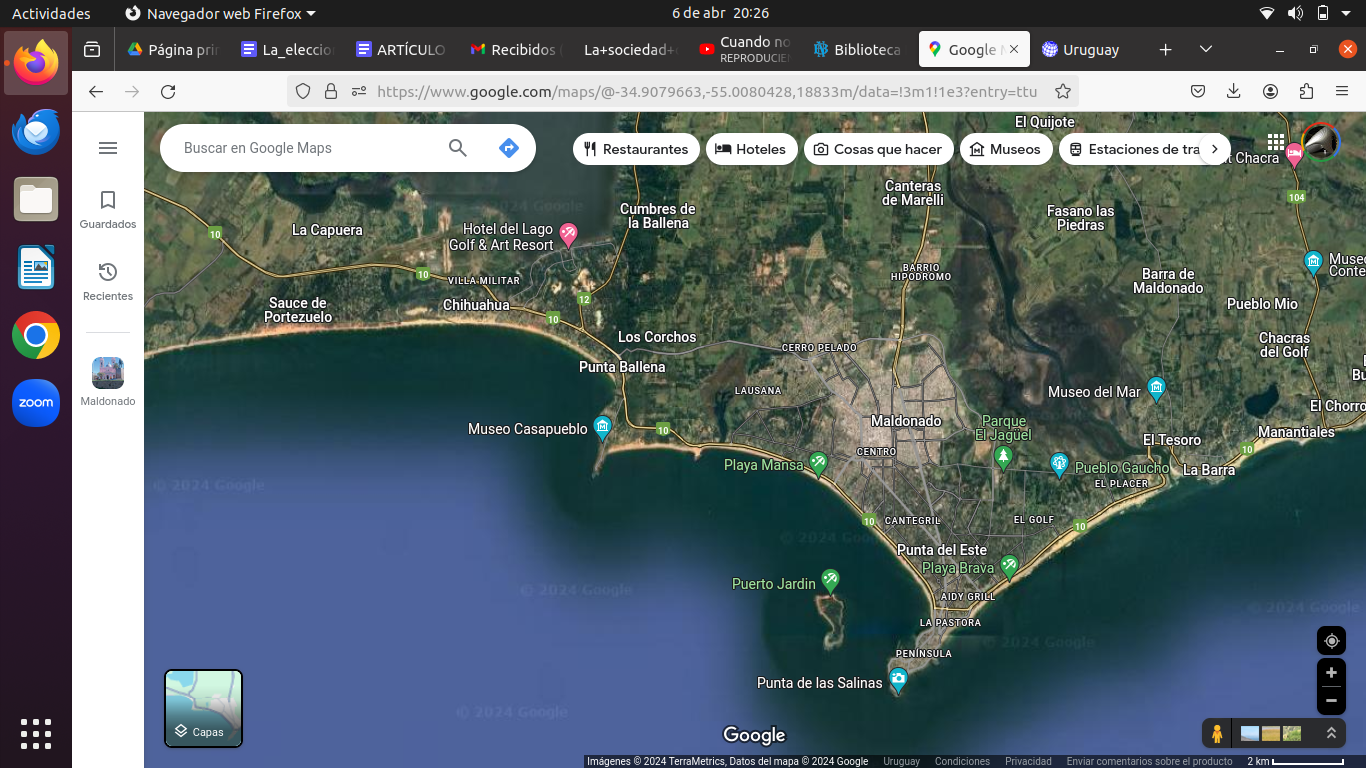Zoom out with the minus button

point(1331,701)
